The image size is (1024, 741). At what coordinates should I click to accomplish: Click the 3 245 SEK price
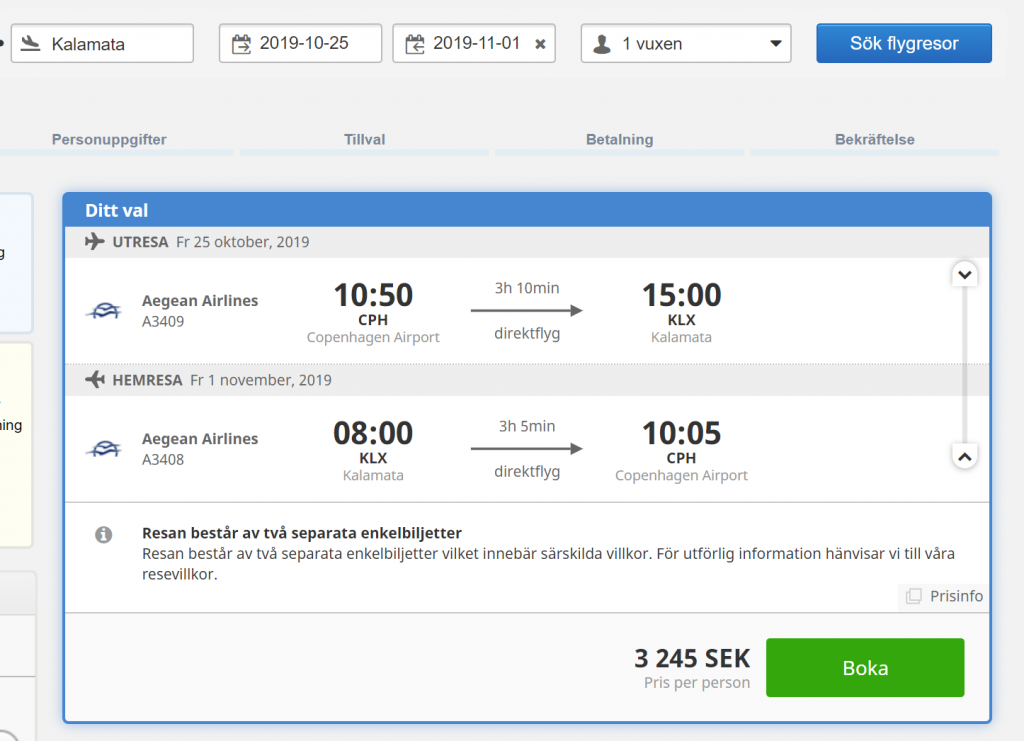692,658
